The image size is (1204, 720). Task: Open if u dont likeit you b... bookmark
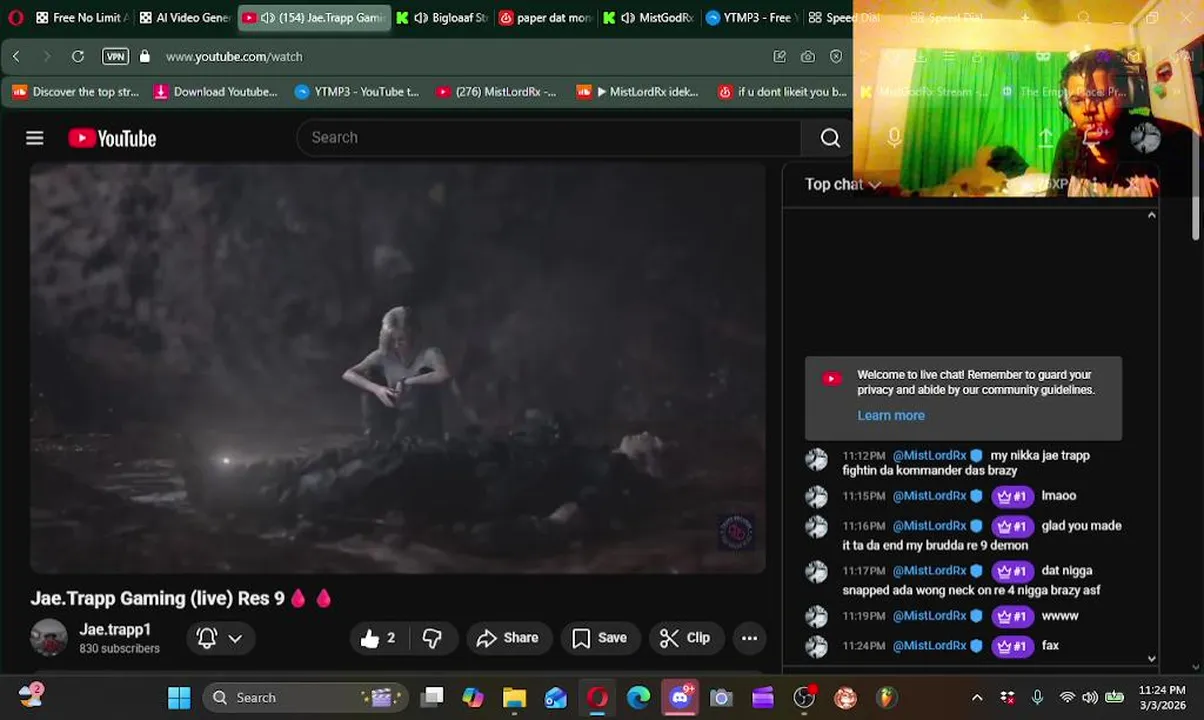(782, 92)
